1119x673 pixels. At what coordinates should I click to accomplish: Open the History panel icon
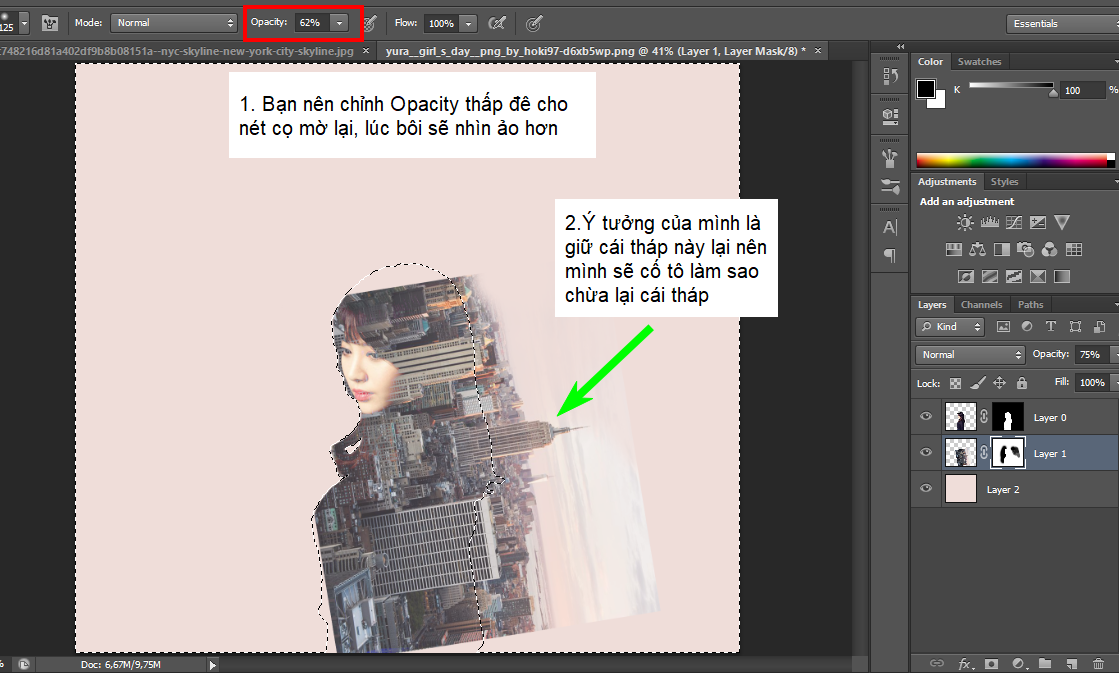click(x=889, y=75)
